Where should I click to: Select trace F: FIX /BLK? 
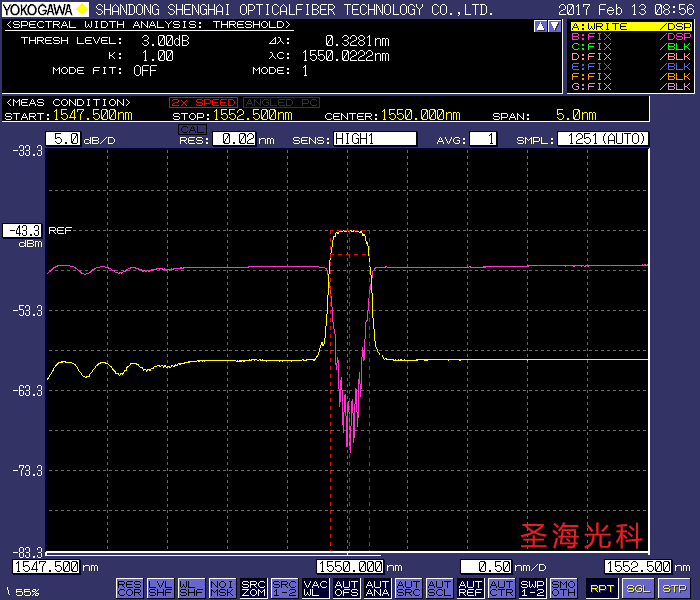[x=631, y=76]
